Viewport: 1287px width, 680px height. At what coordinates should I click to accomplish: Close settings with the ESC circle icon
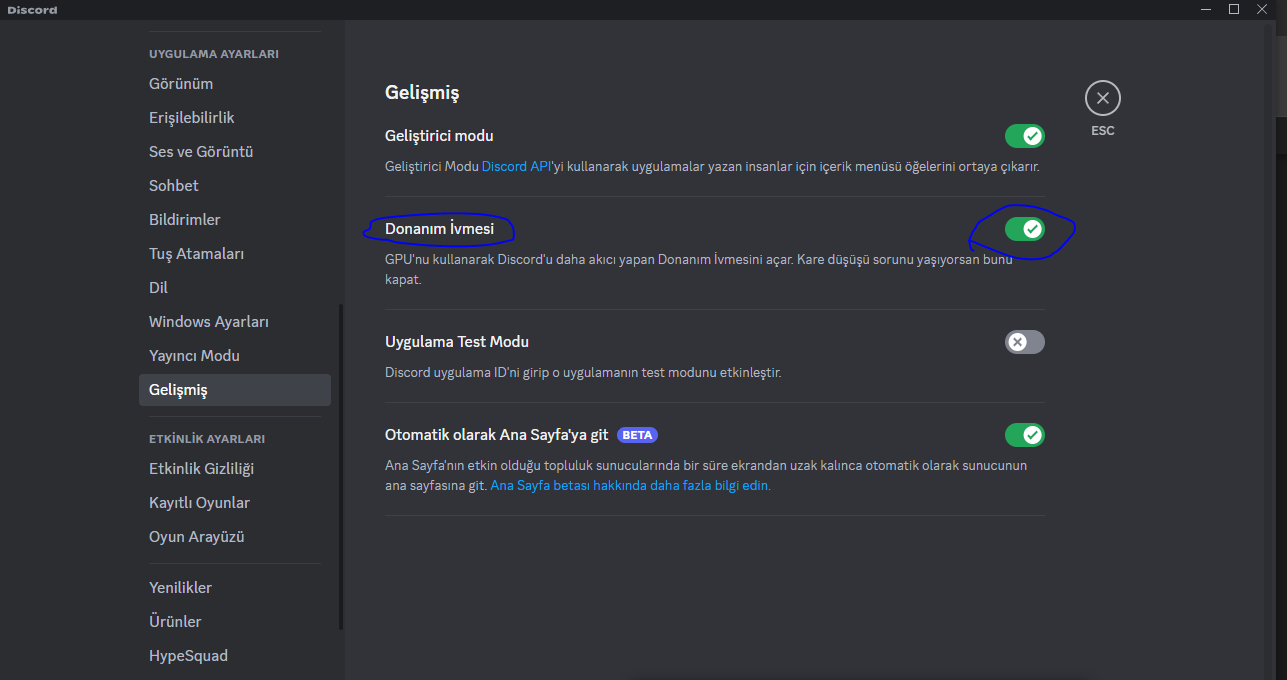click(1102, 98)
